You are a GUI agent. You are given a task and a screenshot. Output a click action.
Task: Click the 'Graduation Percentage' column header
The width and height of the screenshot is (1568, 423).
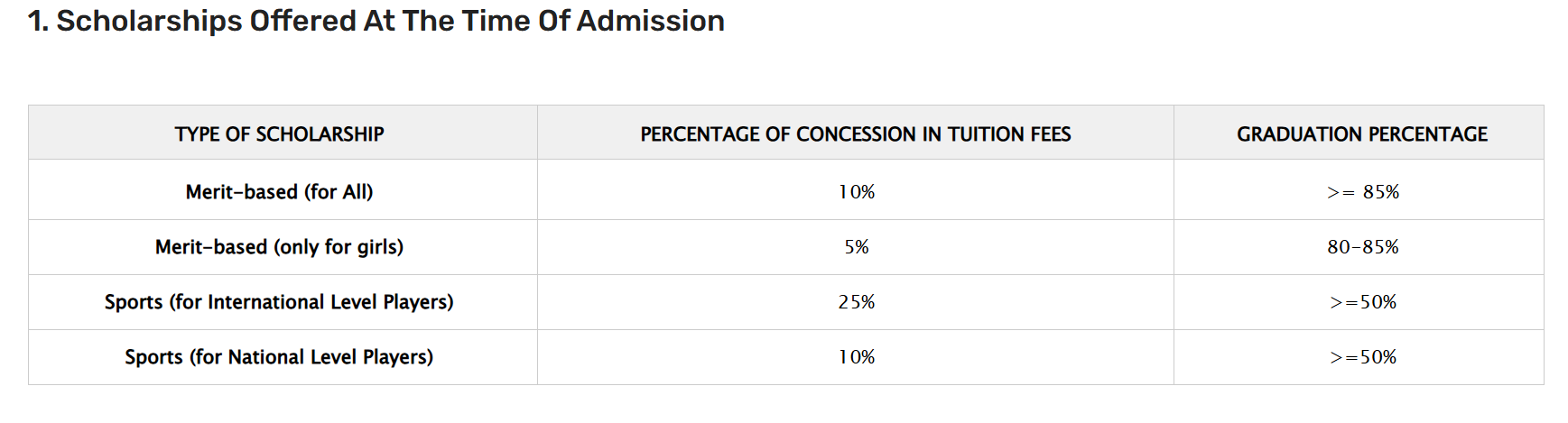(1361, 134)
